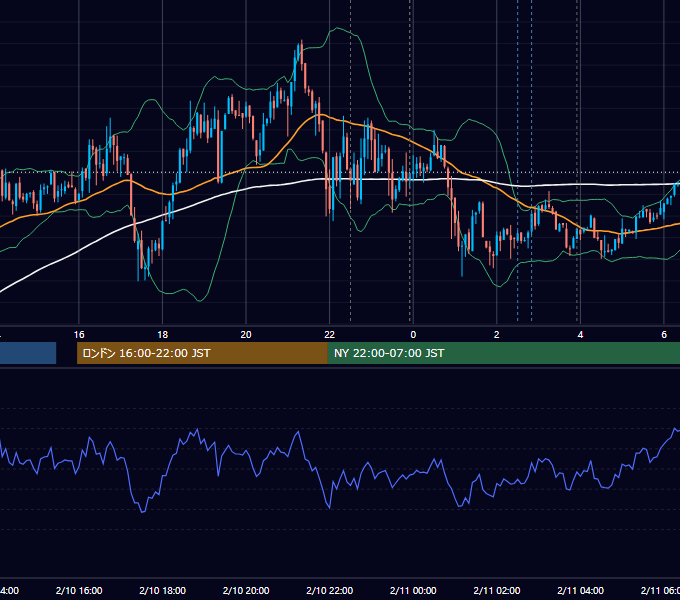680x600 pixels.
Task: Click the 2/10 16:00 time label
Action: [79, 590]
